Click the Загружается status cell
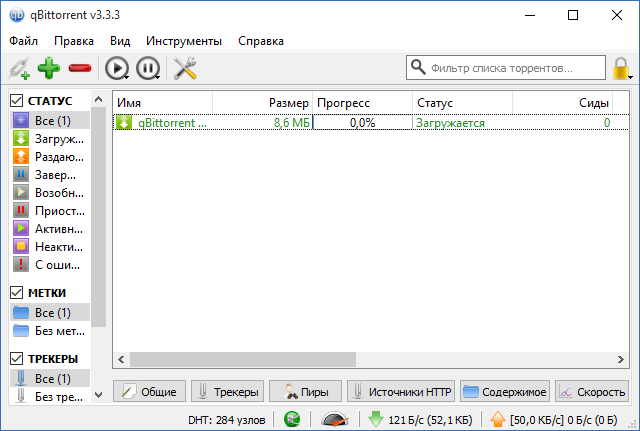Viewport: 640px width, 431px height. [450, 123]
